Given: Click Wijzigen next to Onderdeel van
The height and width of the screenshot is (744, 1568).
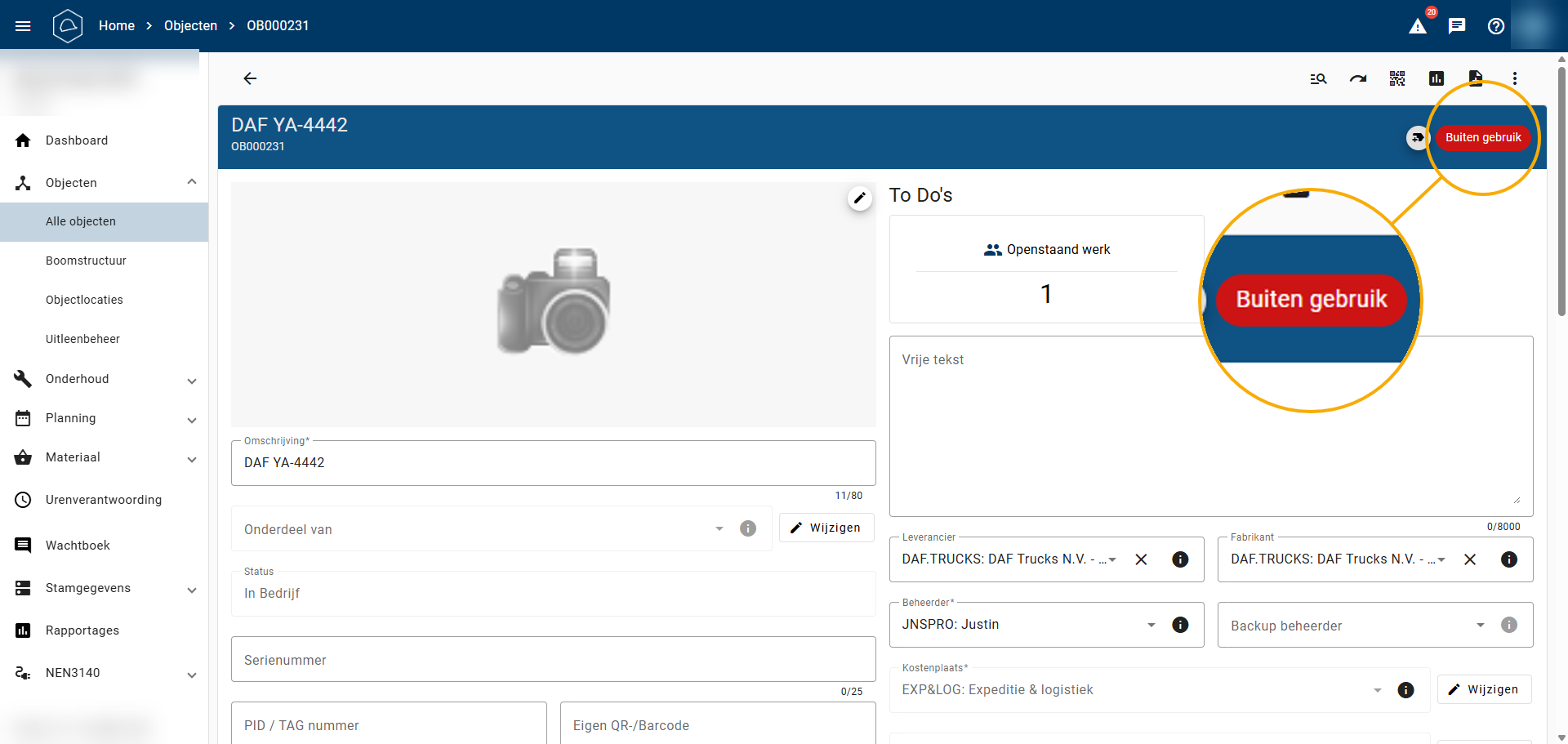Looking at the screenshot, I should point(826,528).
